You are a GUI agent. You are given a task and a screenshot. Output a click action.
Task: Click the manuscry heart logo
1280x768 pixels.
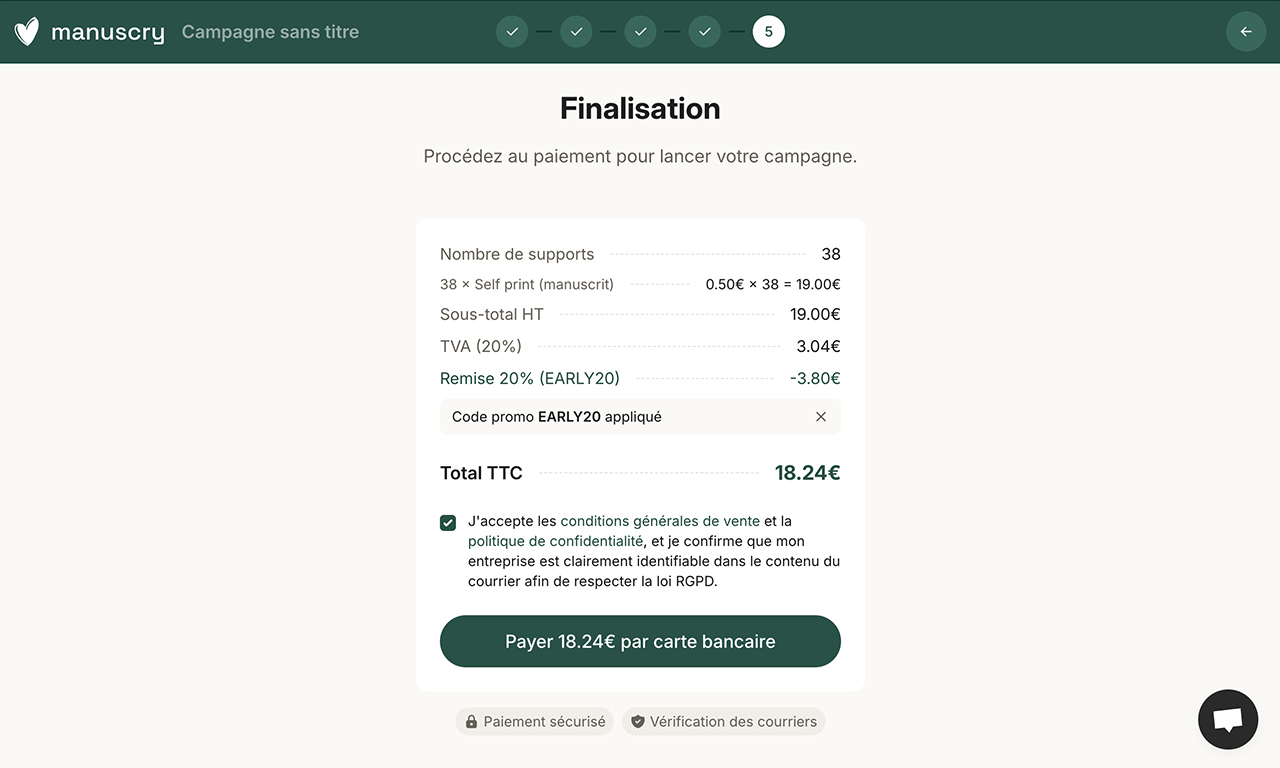click(26, 31)
